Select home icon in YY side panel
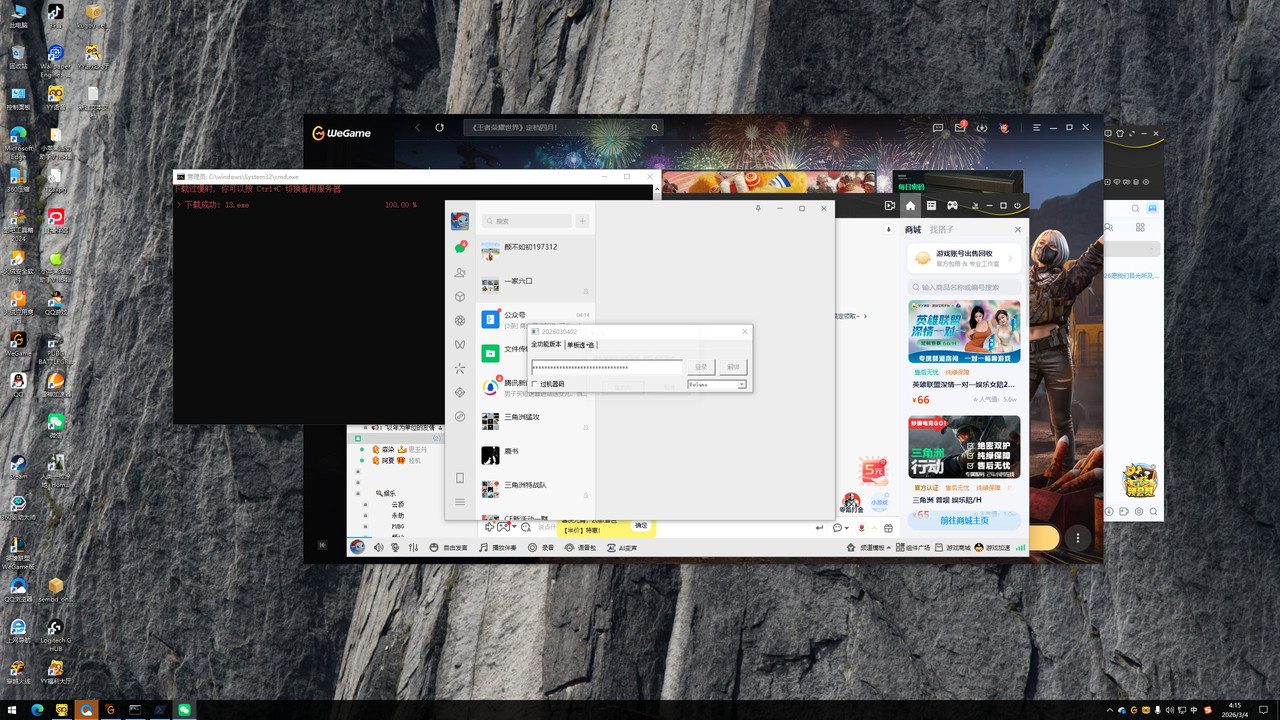The height and width of the screenshot is (720, 1280). (x=910, y=205)
